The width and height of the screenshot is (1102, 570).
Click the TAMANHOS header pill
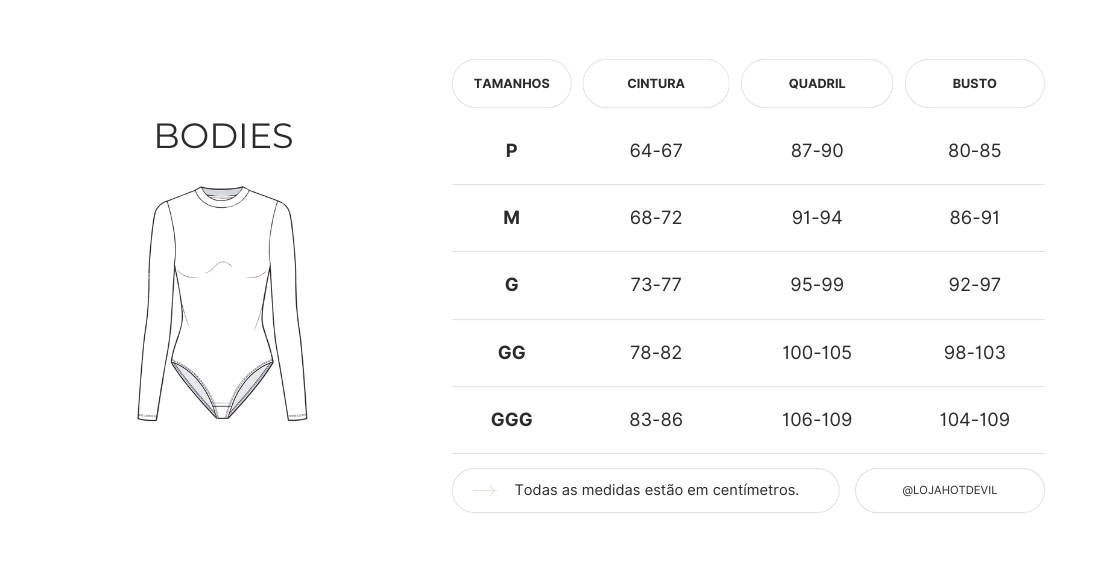click(x=511, y=84)
